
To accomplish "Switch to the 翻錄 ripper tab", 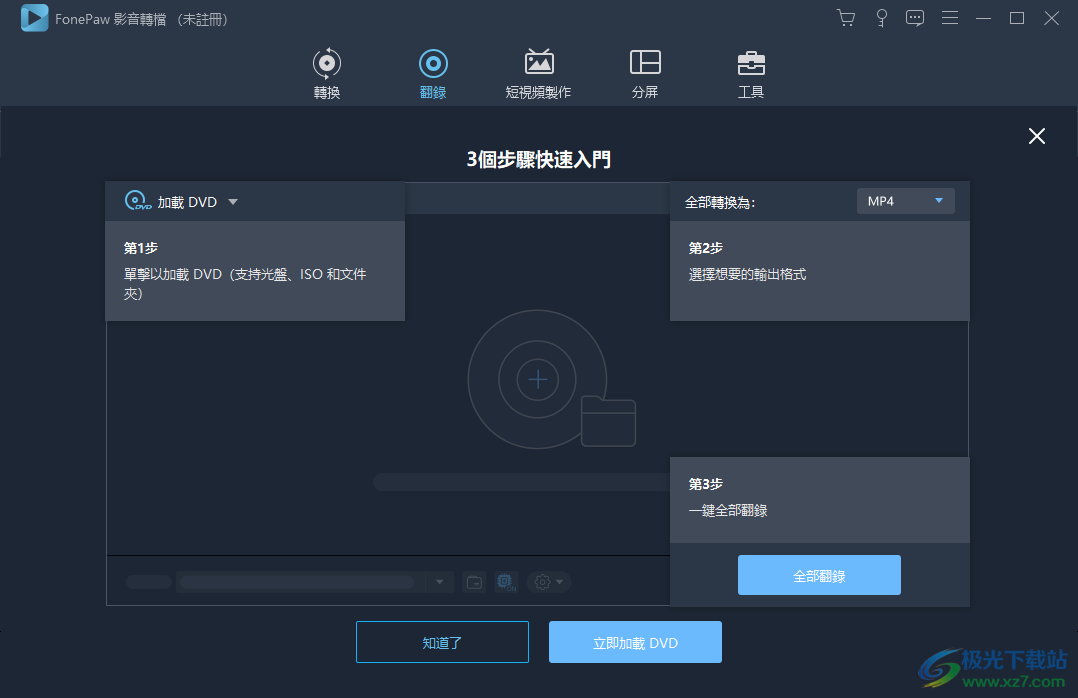I will pyautogui.click(x=433, y=73).
